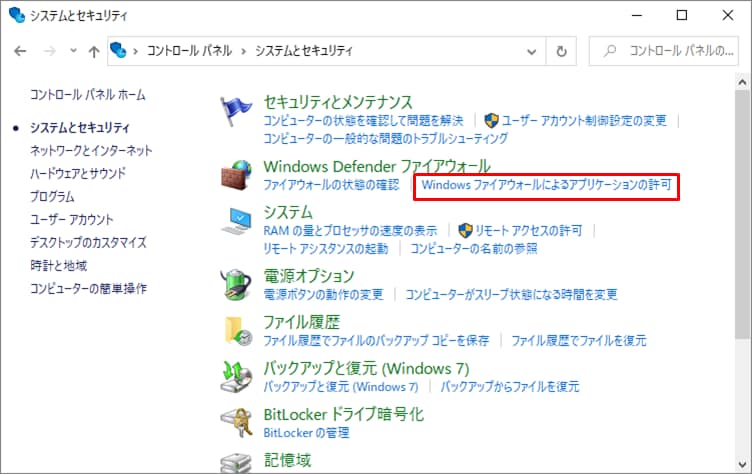Image resolution: width=752 pixels, height=474 pixels.
Task: Open ユーザー アカウント category in sidebar
Action: coord(71,219)
